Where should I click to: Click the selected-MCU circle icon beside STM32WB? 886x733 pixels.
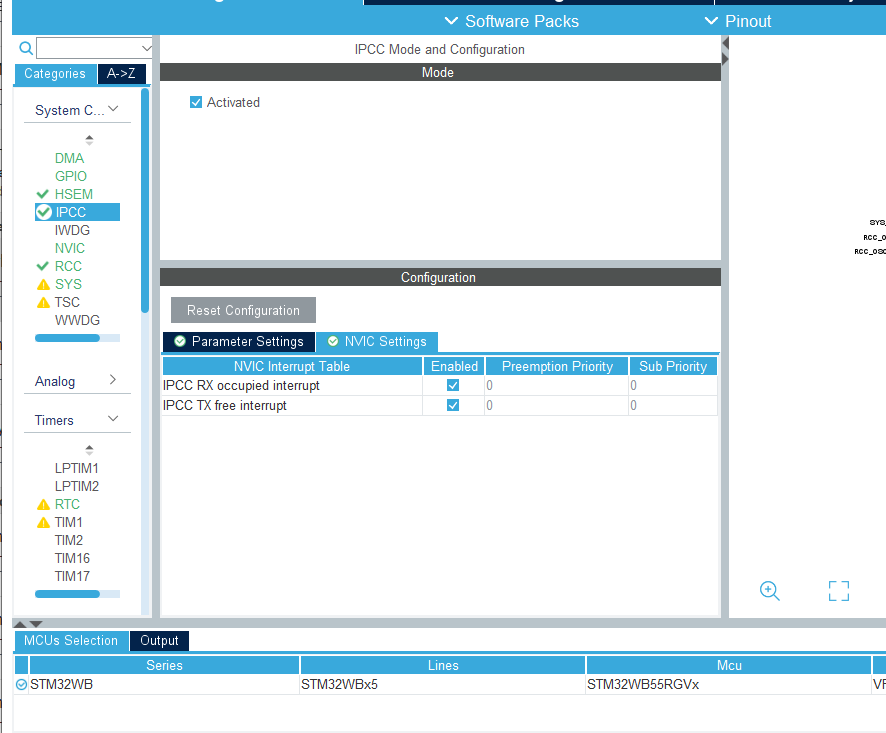click(21, 684)
